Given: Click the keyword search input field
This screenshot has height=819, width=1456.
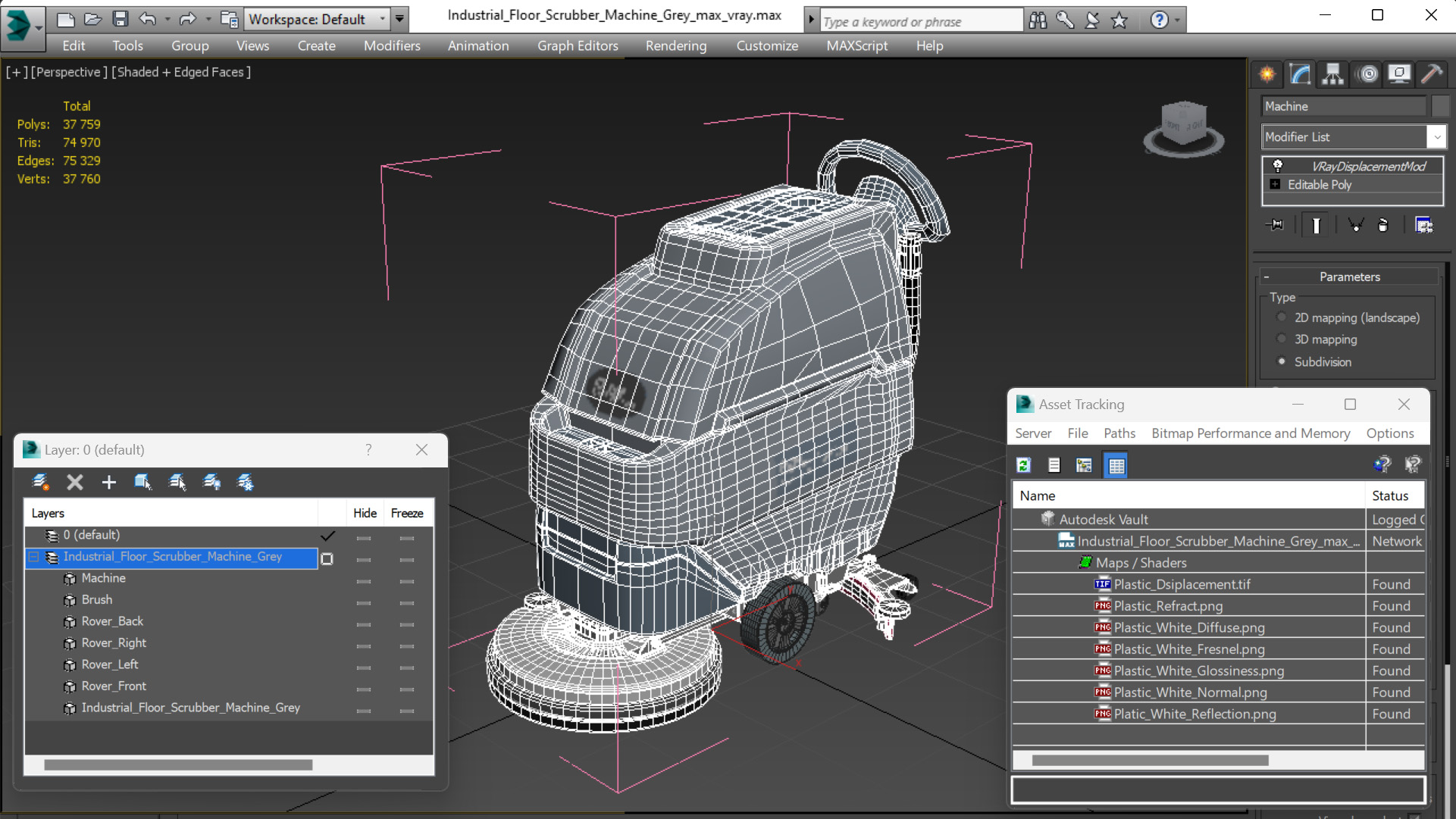Looking at the screenshot, I should 922,21.
